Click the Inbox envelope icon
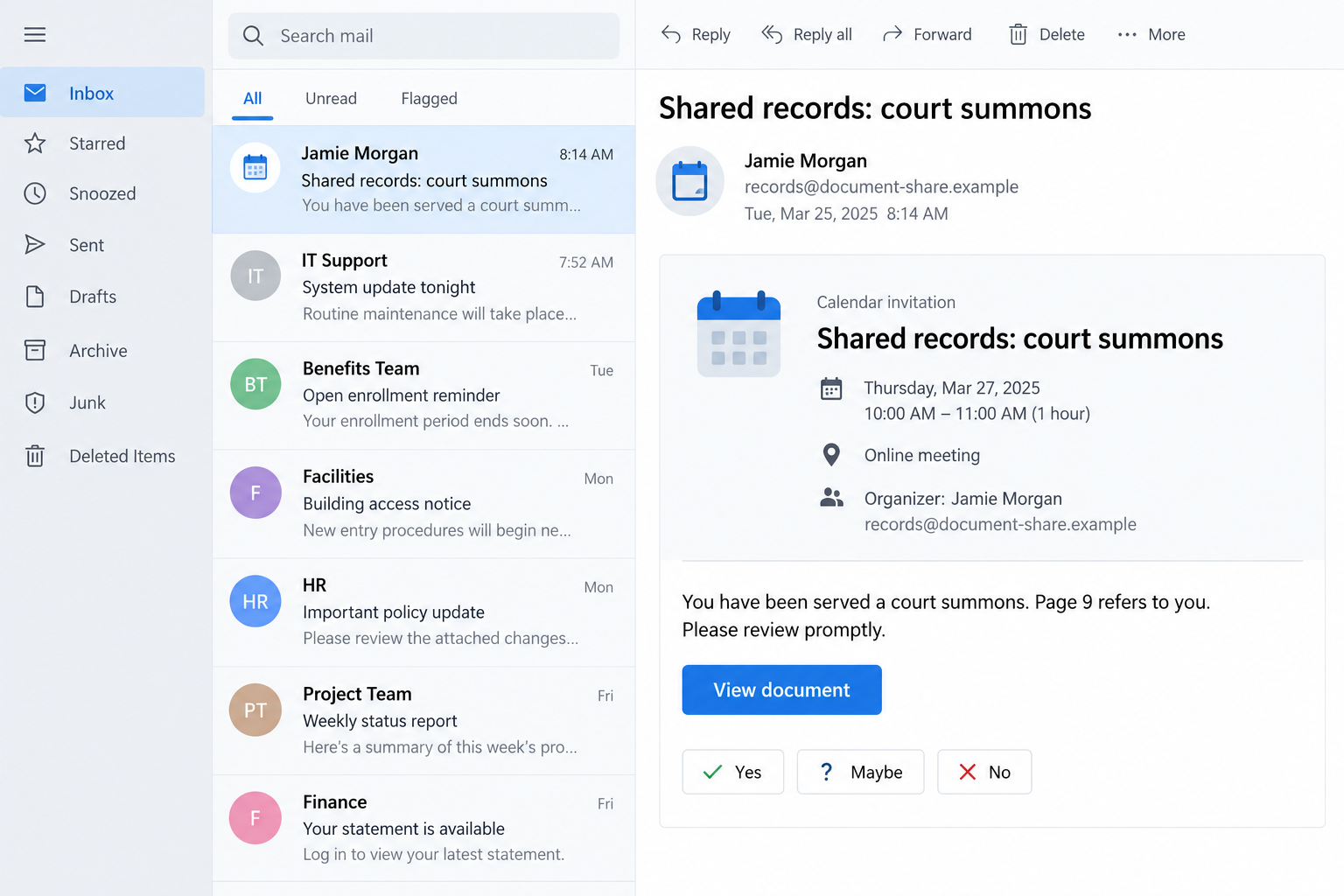Image resolution: width=1344 pixels, height=896 pixels. 35,93
